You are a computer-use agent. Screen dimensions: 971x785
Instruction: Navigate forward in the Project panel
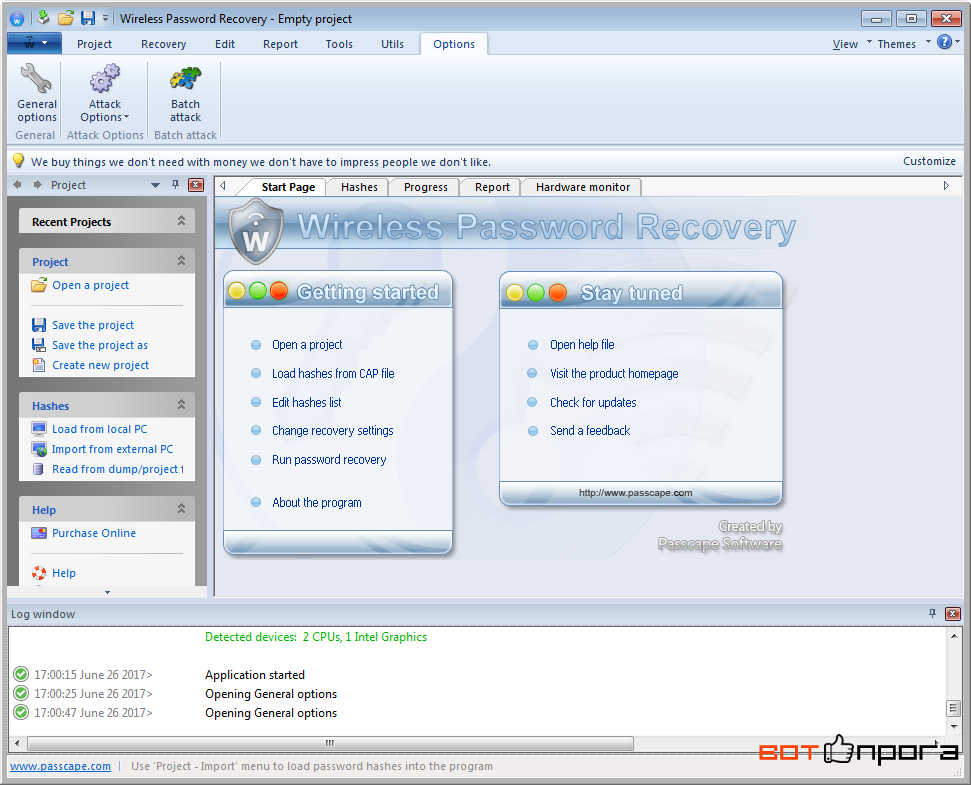click(38, 184)
